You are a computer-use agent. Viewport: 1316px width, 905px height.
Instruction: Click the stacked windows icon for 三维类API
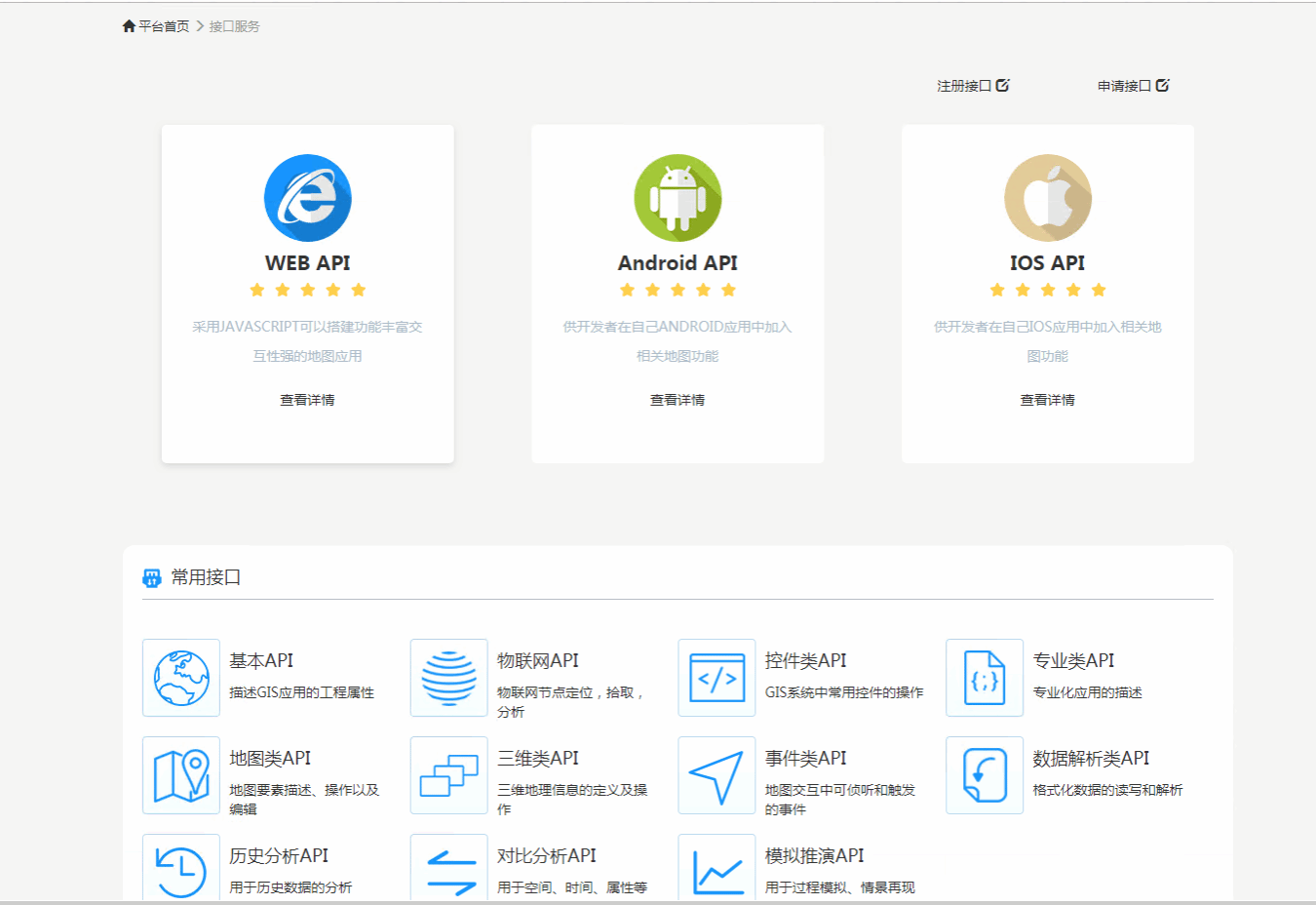449,775
